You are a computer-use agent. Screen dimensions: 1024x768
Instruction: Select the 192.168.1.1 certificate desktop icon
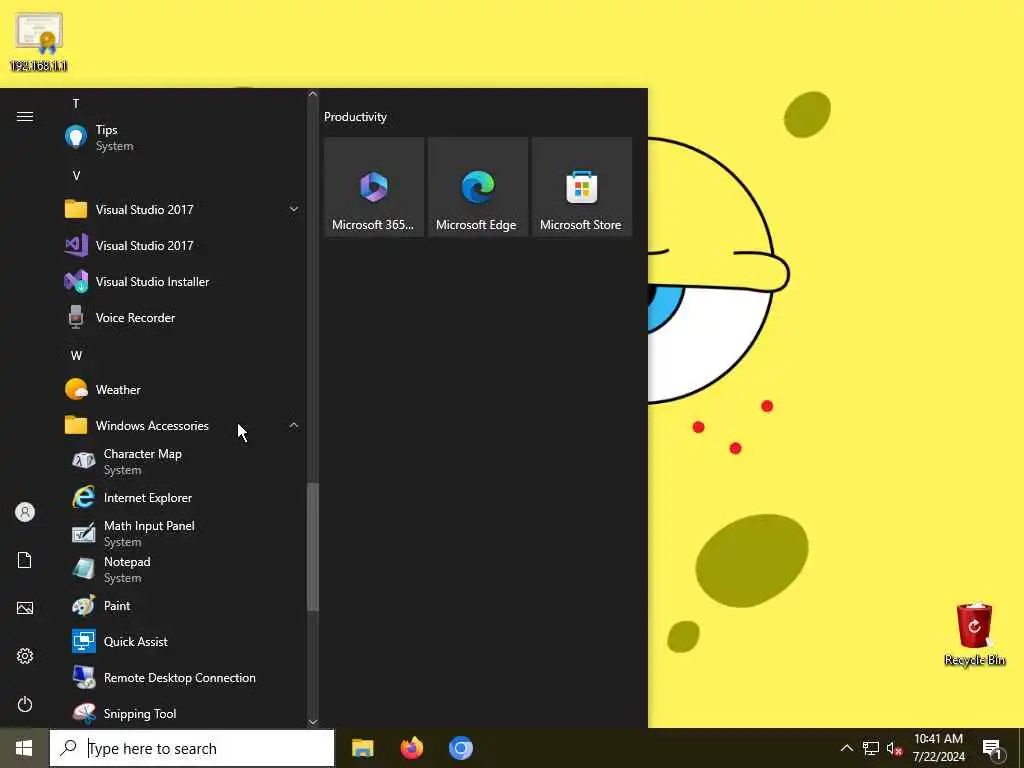click(39, 41)
